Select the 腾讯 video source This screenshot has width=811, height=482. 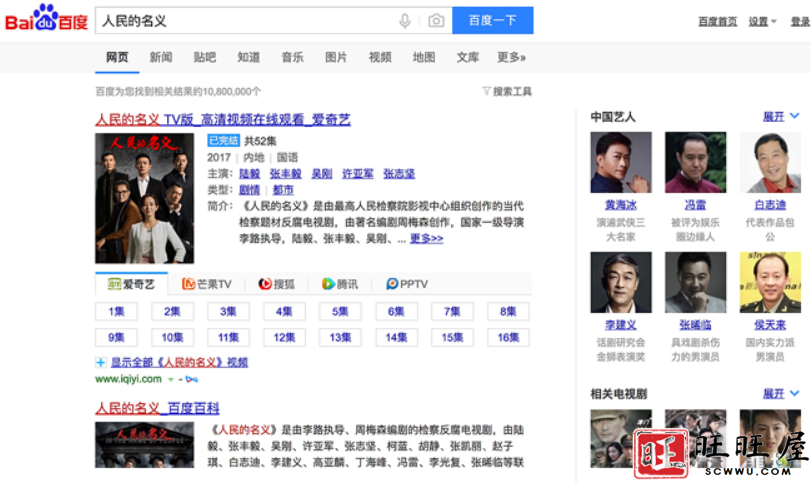[x=339, y=284]
